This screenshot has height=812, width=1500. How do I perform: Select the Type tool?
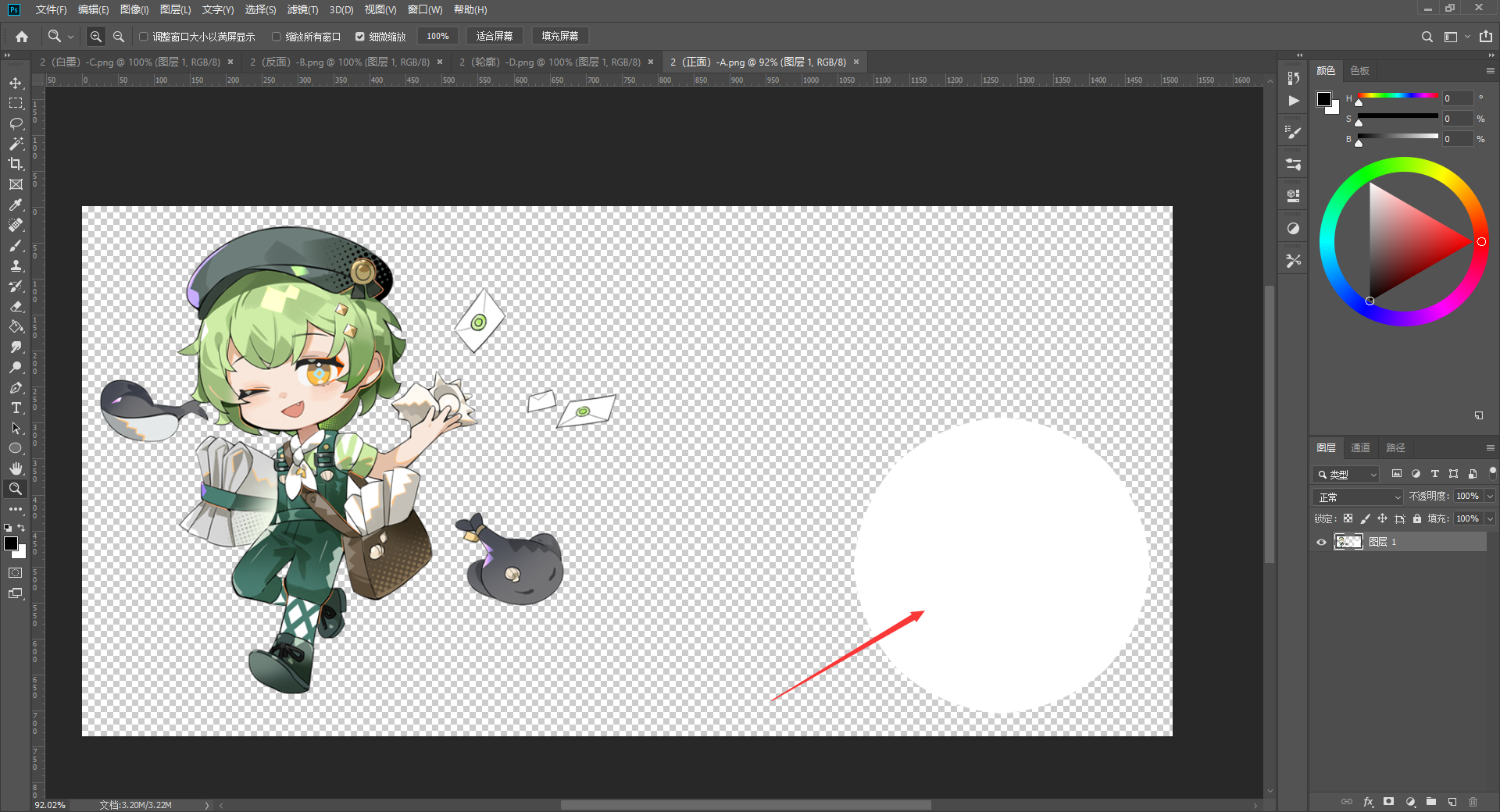coord(16,408)
